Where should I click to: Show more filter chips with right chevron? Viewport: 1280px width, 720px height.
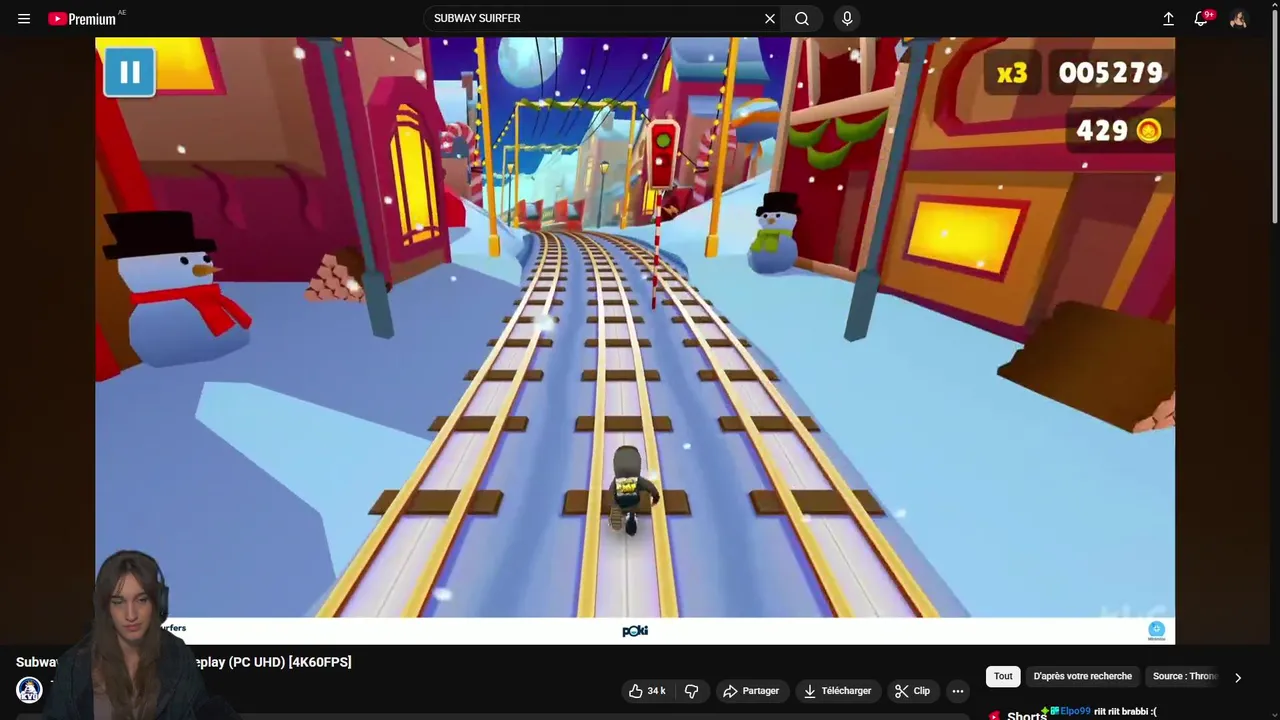click(1238, 677)
